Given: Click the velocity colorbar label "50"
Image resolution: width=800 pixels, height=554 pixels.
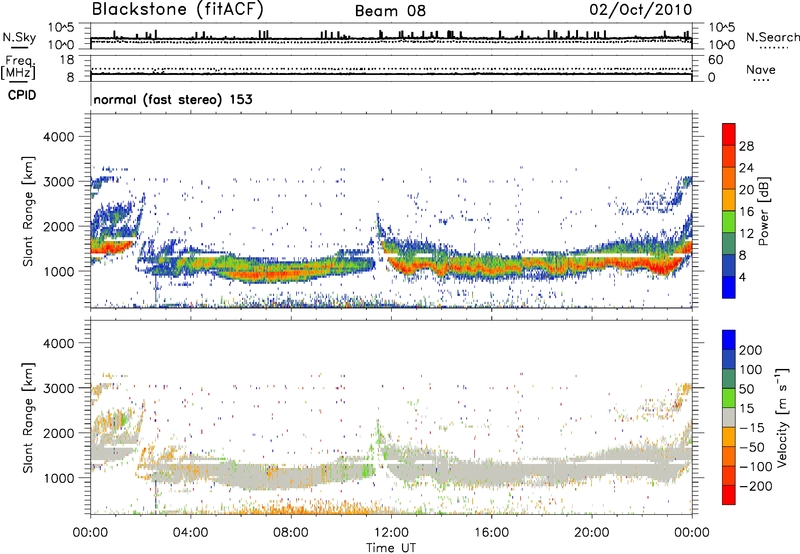Looking at the screenshot, I should coord(746,389).
